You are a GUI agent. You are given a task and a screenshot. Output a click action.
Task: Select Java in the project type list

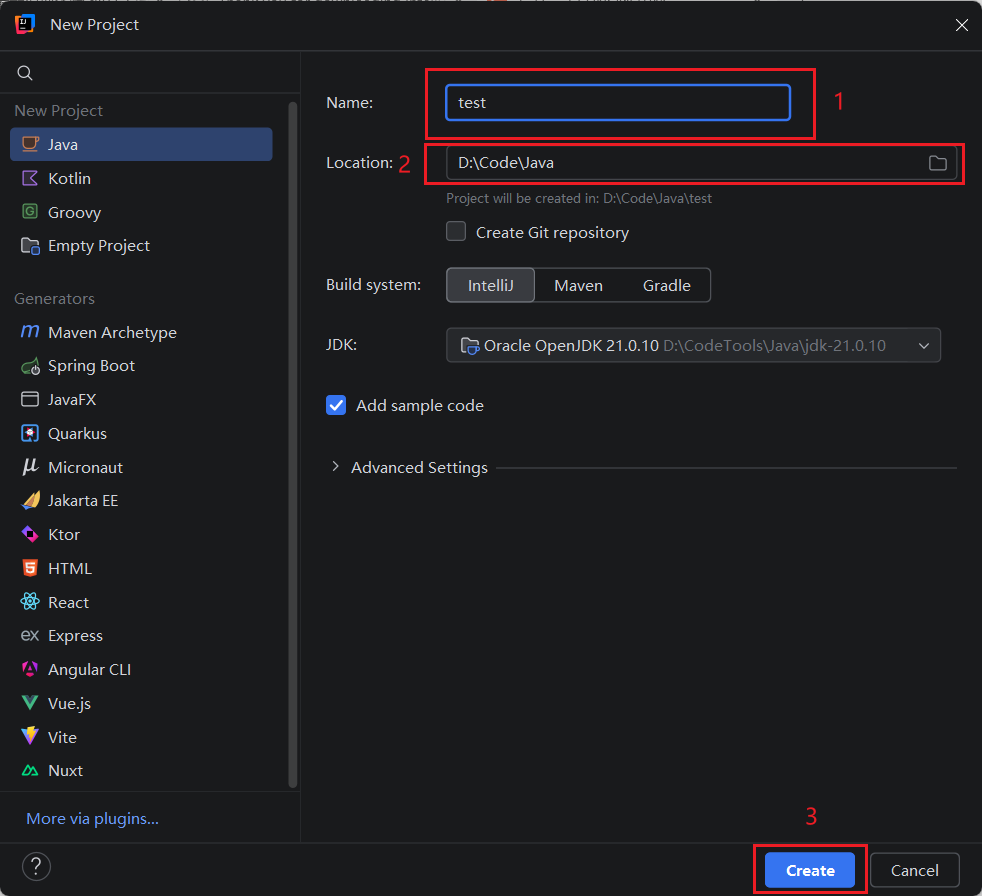click(x=142, y=145)
